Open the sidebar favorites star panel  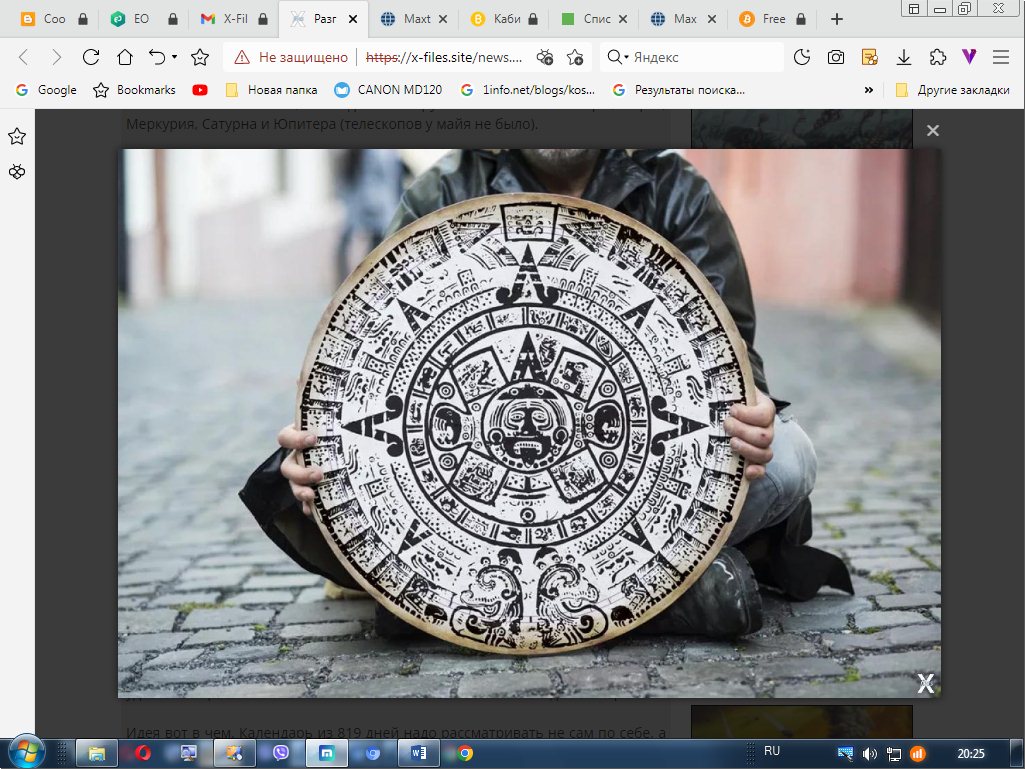tap(17, 137)
